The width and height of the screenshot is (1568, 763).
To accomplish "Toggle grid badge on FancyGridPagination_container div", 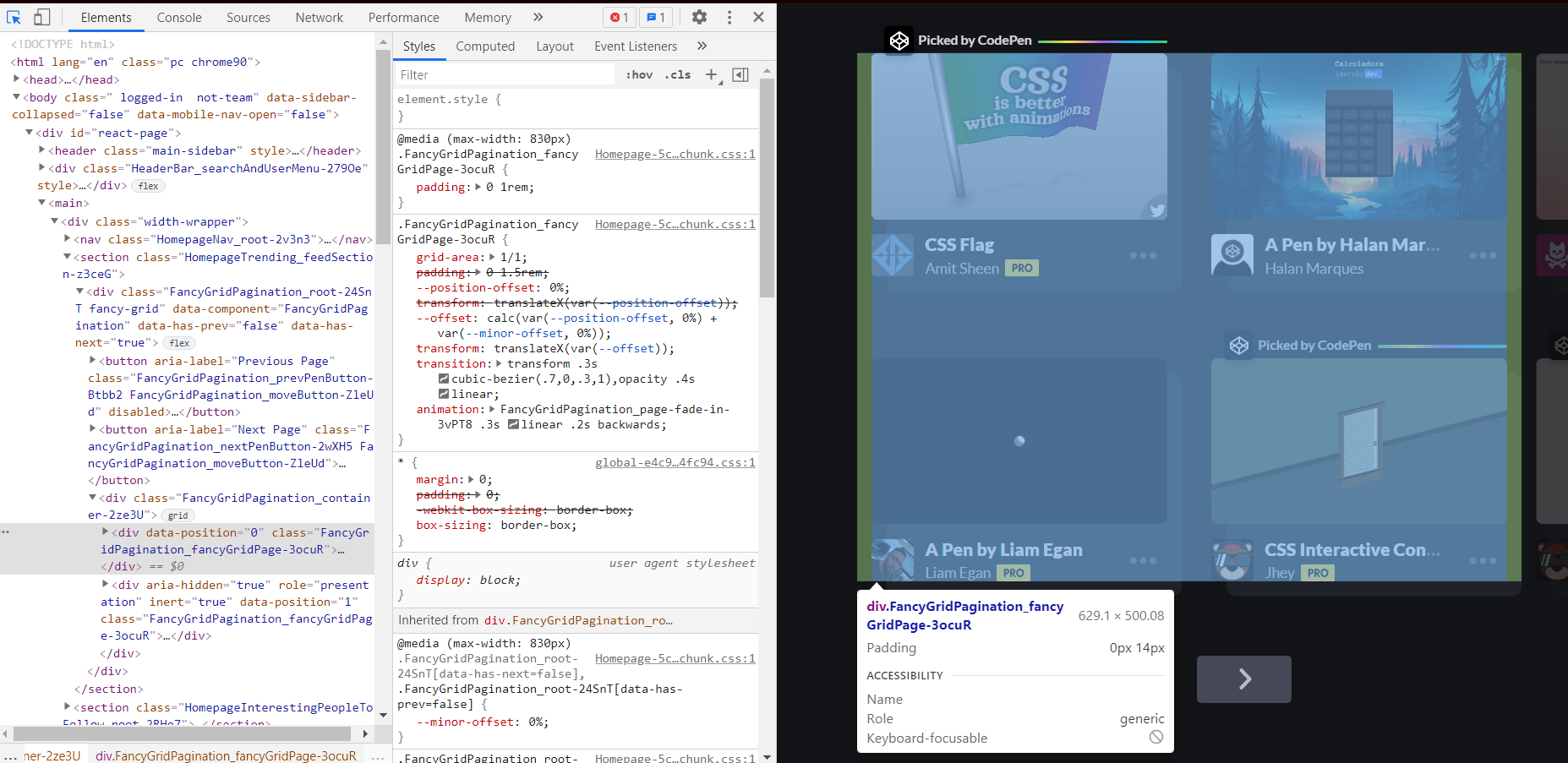I will pyautogui.click(x=178, y=515).
